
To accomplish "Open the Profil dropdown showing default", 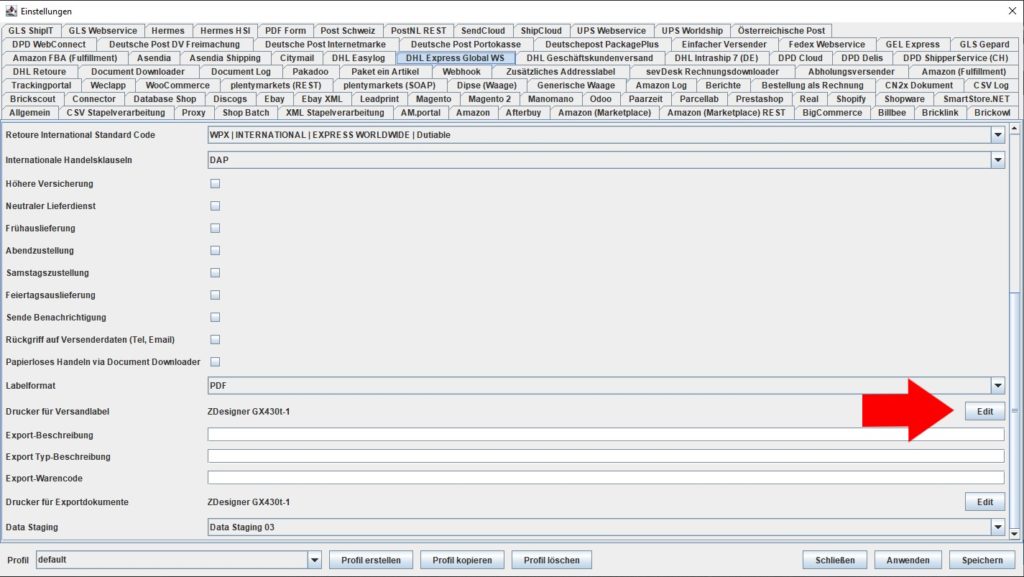I will 314,560.
